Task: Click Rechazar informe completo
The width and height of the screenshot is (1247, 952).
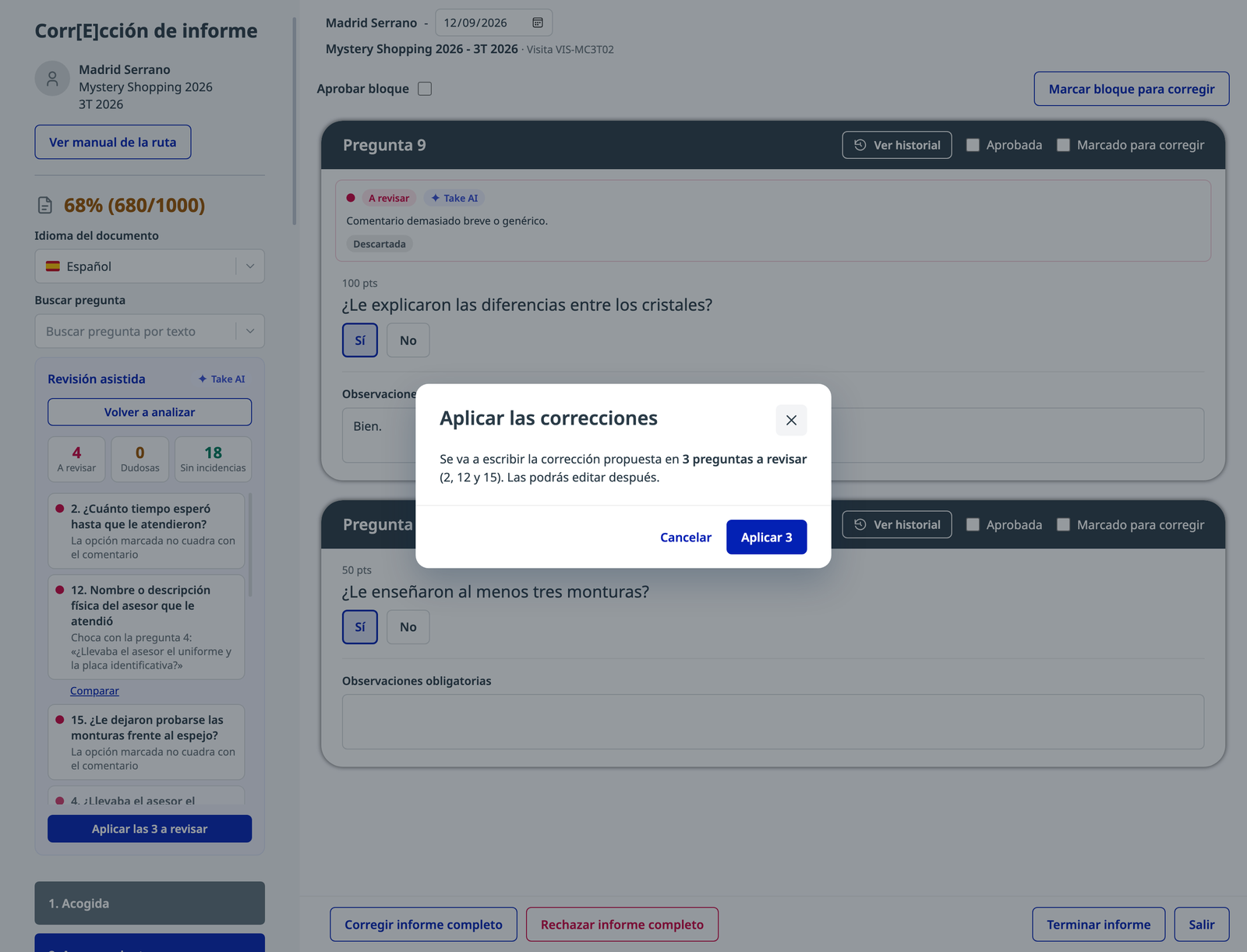Action: (622, 924)
